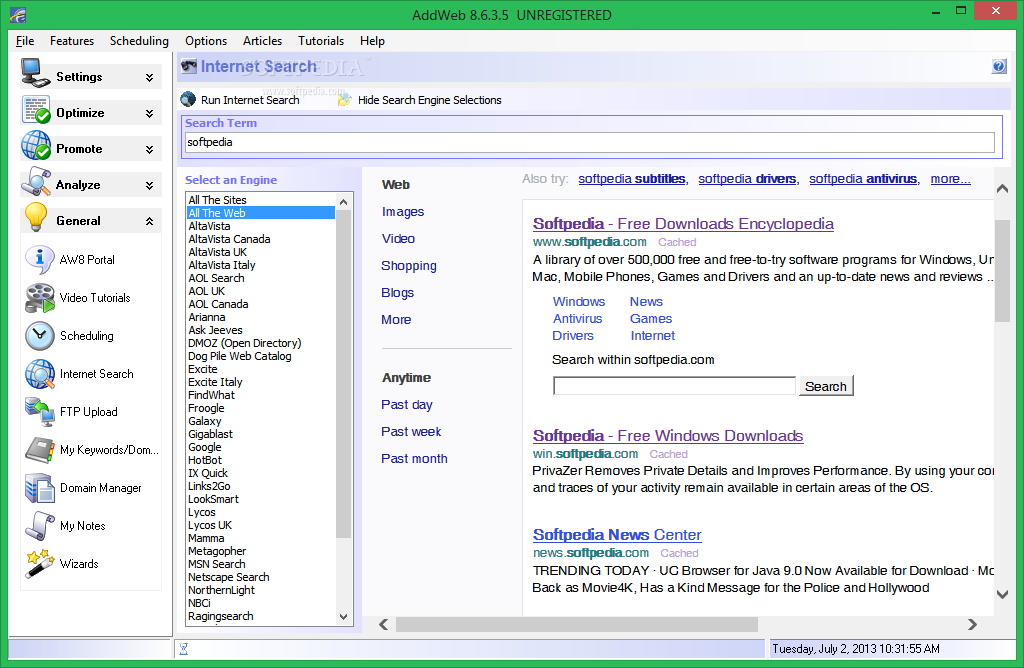Open the Softpedia News Center link
This screenshot has height=668, width=1024.
click(617, 535)
